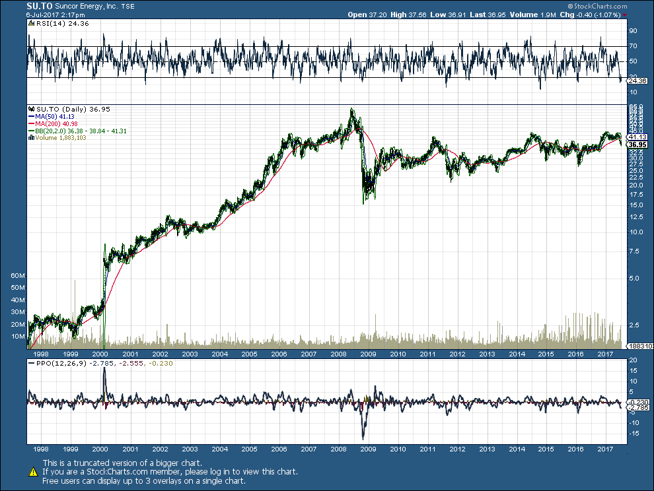654x491 pixels.
Task: Click the yellow warning triangle icon
Action: pos(33,472)
